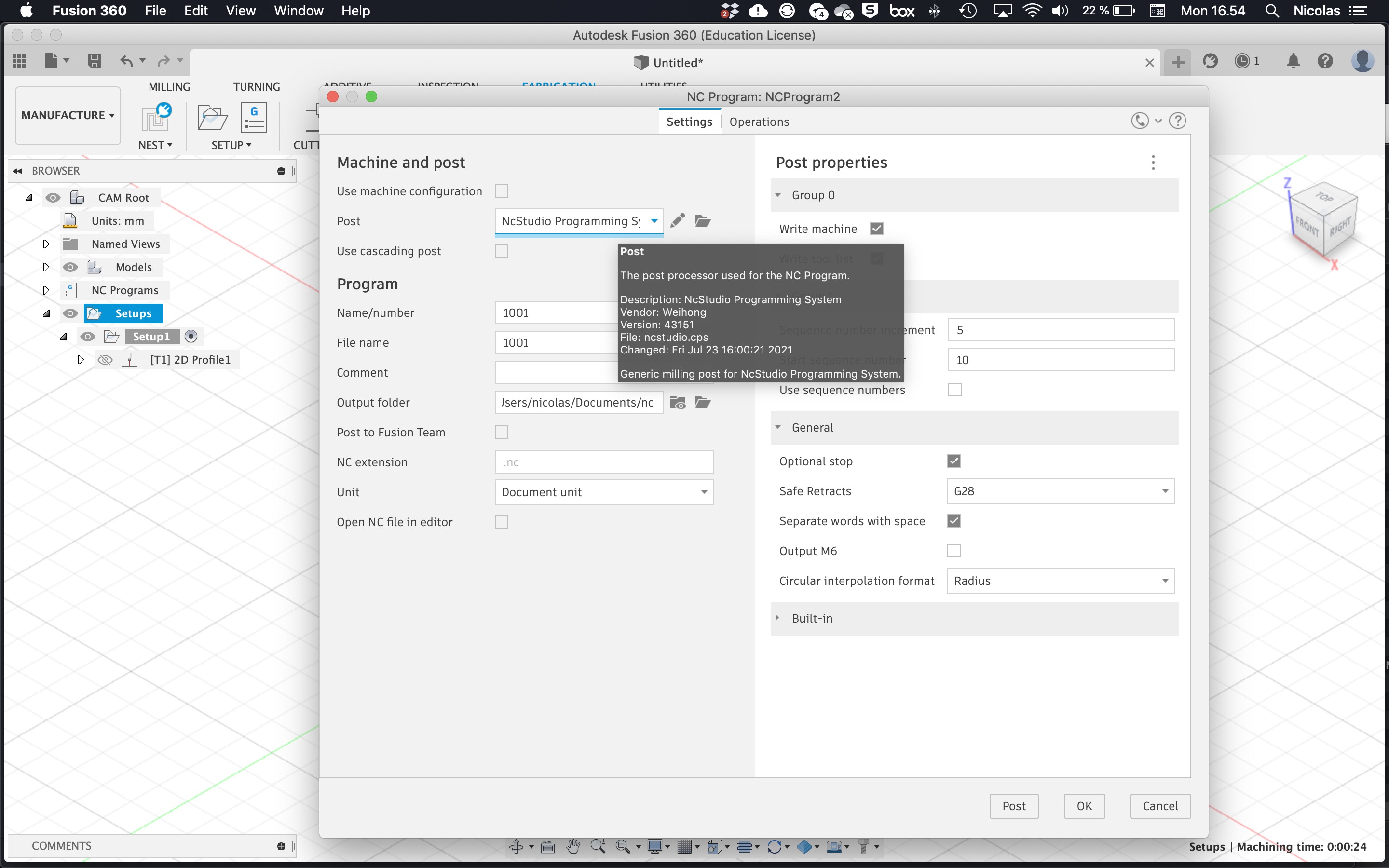Open the Job Status clock icon
Viewport: 1389px width, 868px height.
pos(1243,61)
